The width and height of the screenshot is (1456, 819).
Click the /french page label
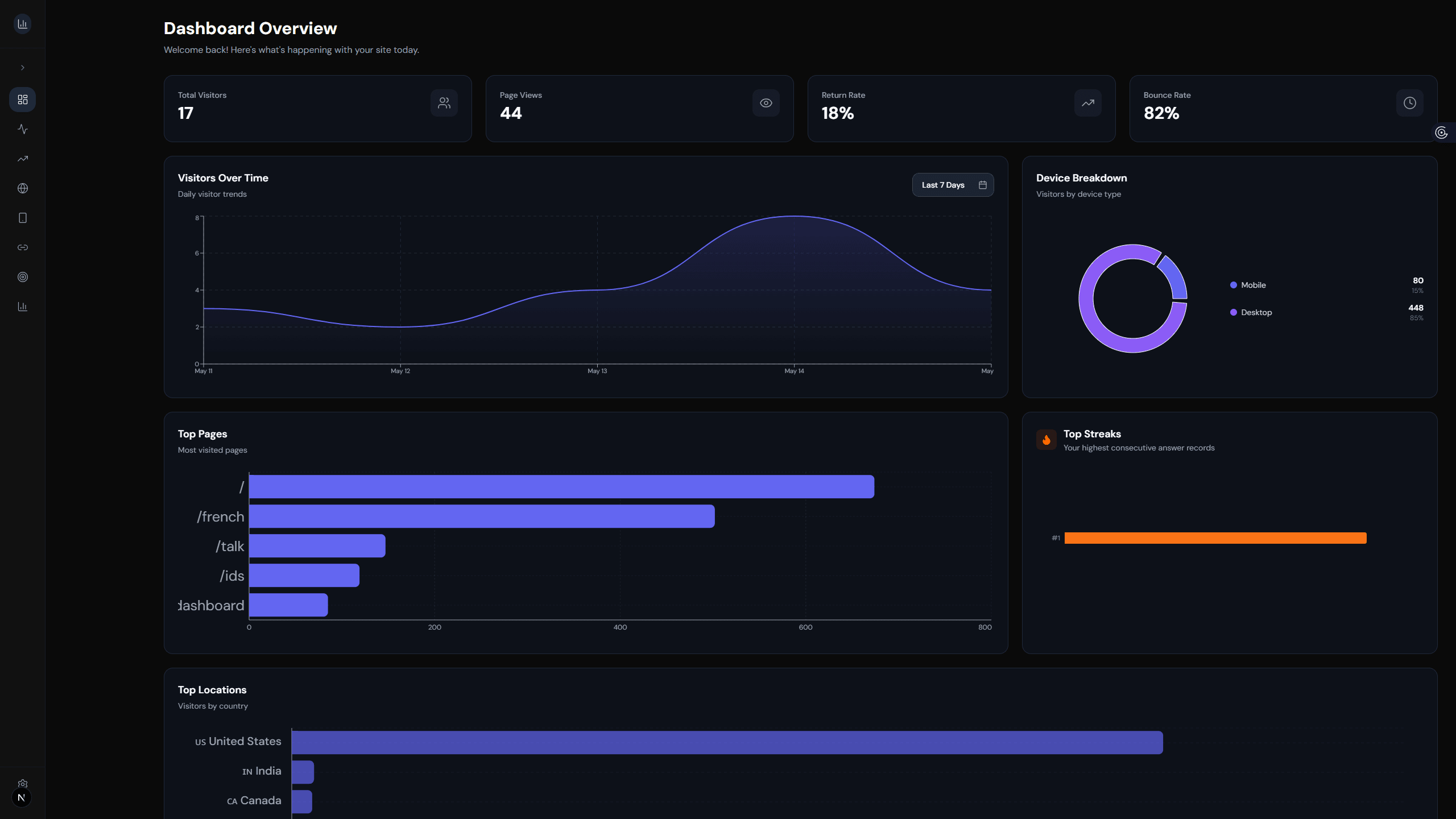pyautogui.click(x=221, y=516)
